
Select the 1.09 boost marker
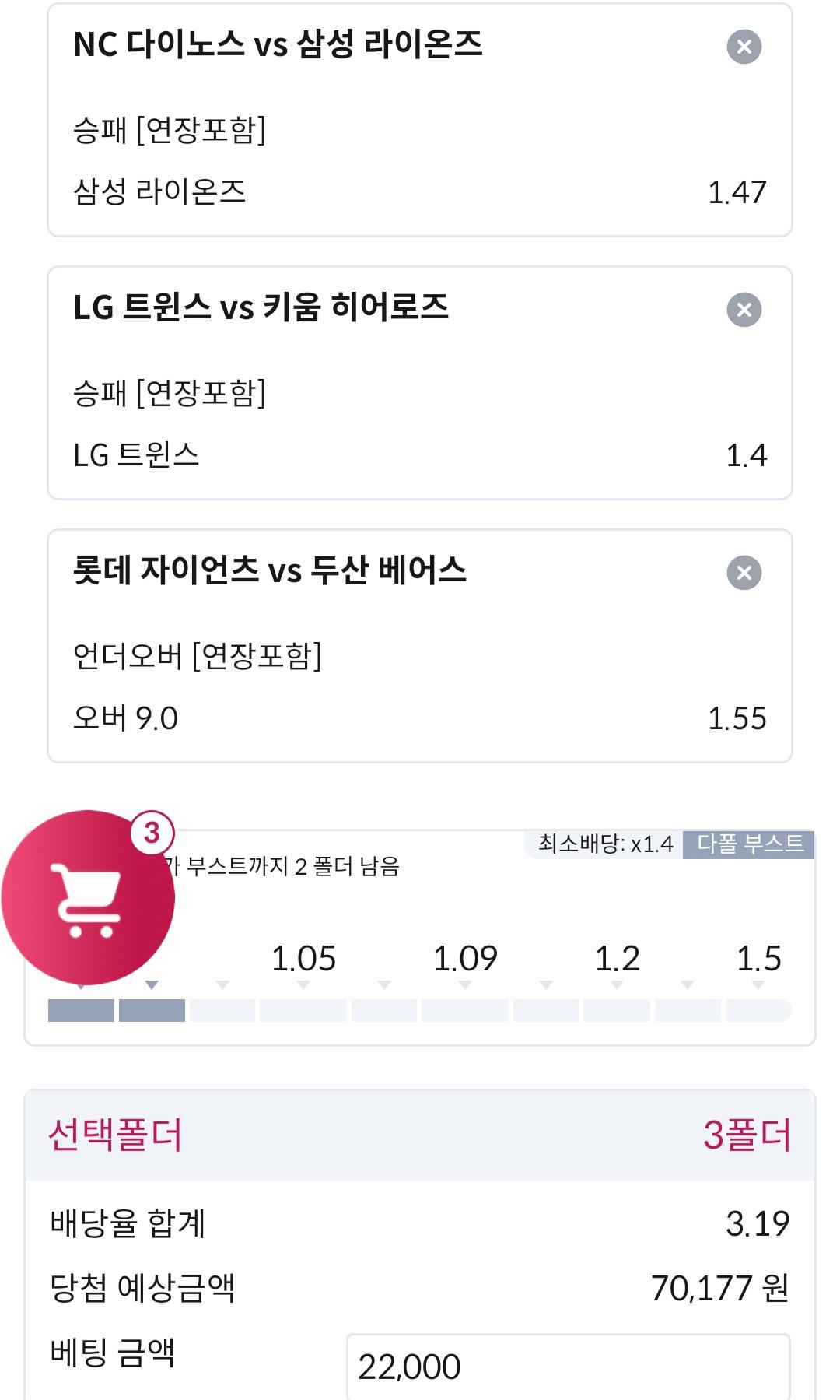(465, 959)
